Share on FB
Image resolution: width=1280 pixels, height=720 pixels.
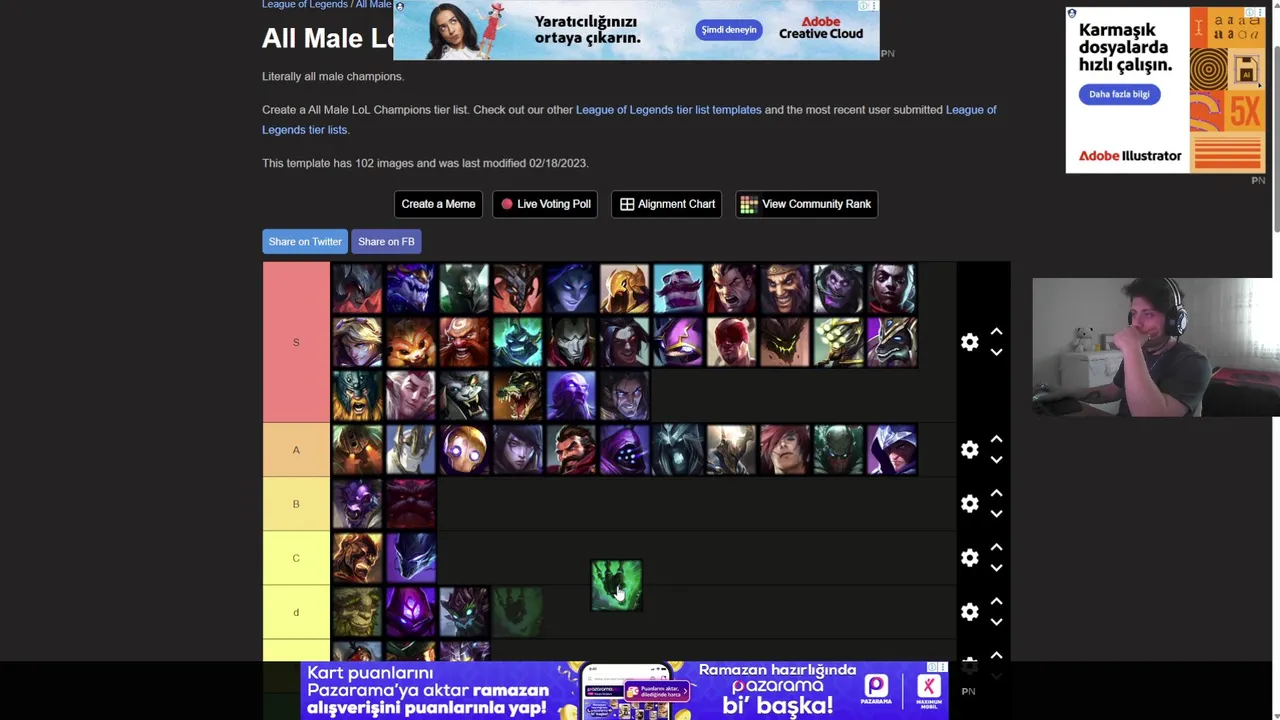coord(386,241)
